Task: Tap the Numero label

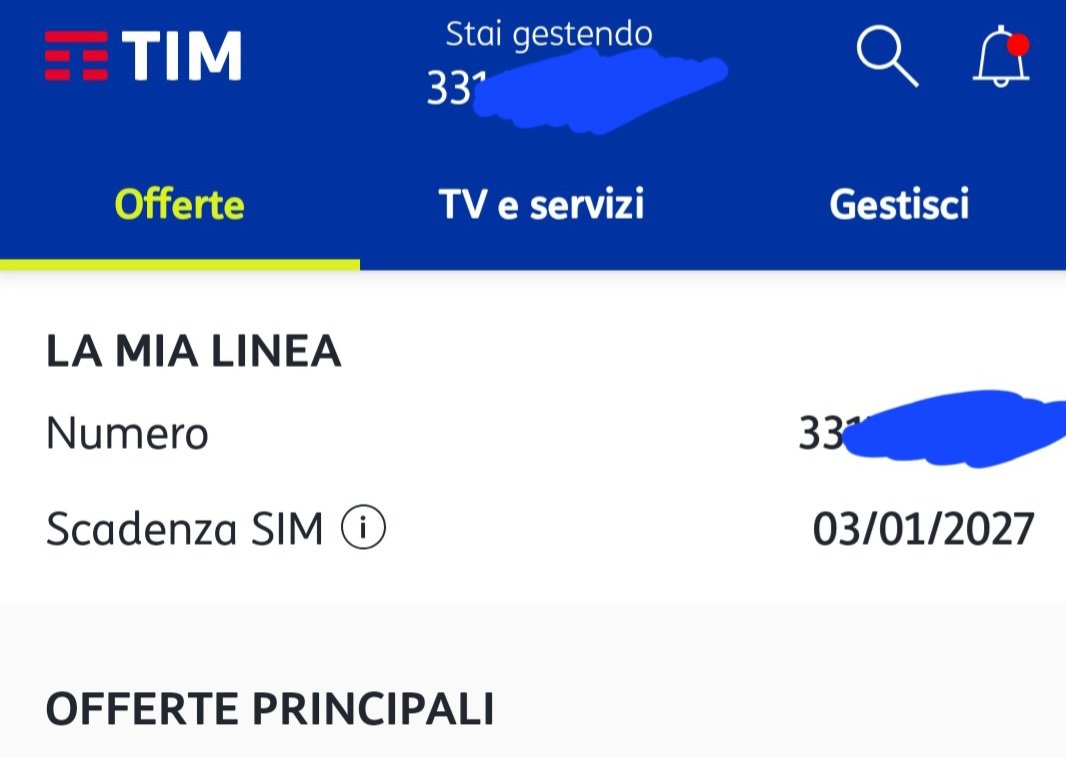Action: pos(127,434)
